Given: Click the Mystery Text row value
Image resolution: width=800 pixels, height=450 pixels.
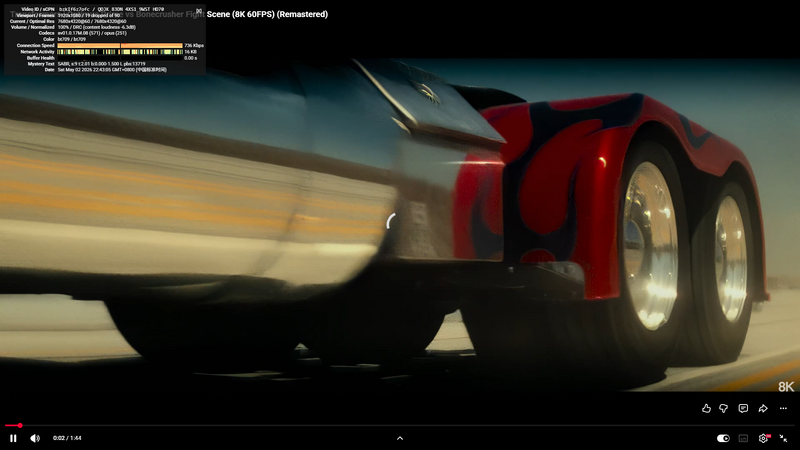Looking at the screenshot, I should coord(102,64).
